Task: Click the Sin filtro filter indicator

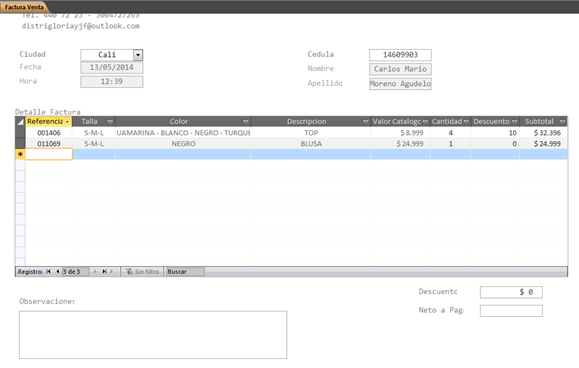Action: pyautogui.click(x=142, y=272)
